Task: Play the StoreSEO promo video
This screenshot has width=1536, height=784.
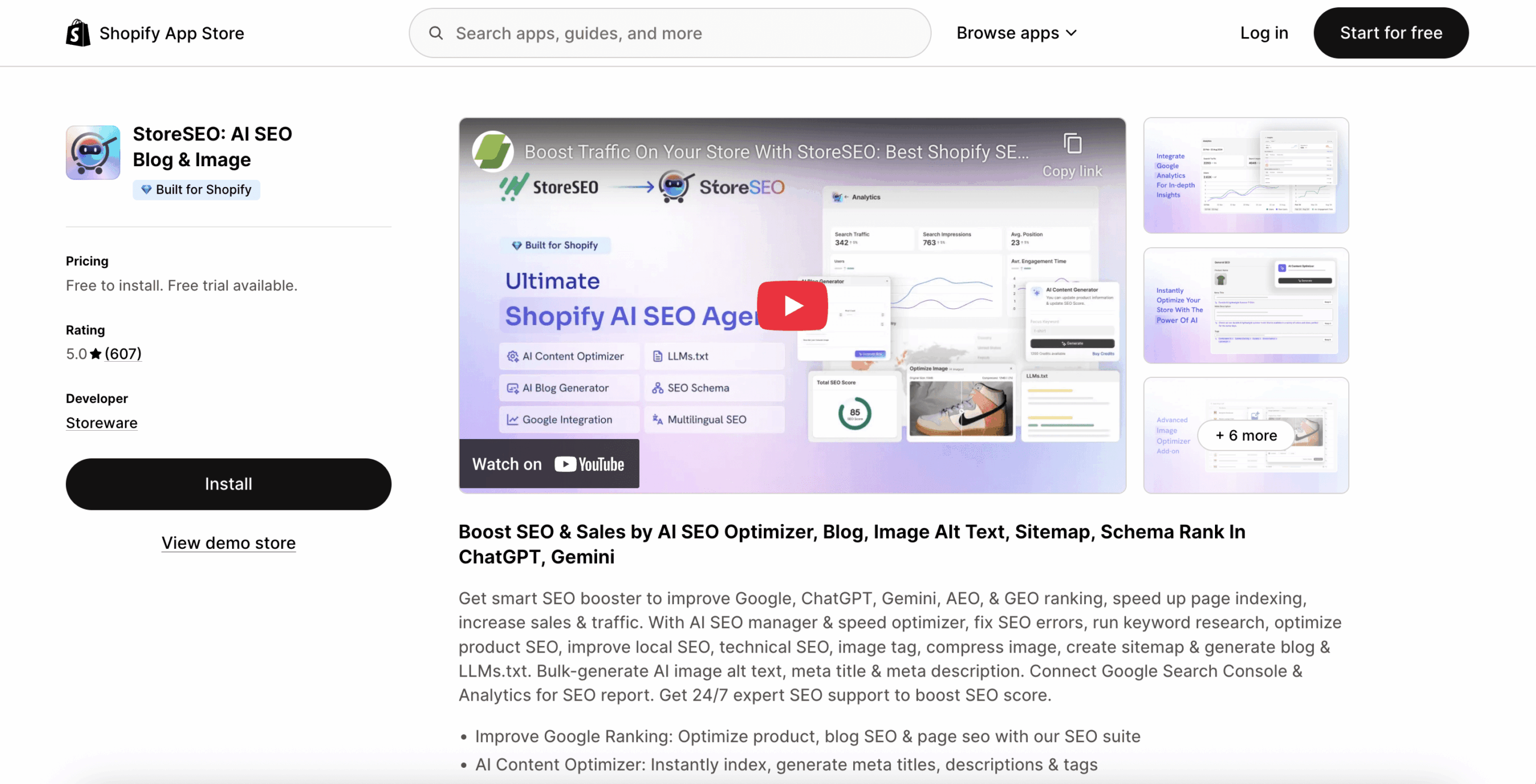Action: pyautogui.click(x=792, y=305)
